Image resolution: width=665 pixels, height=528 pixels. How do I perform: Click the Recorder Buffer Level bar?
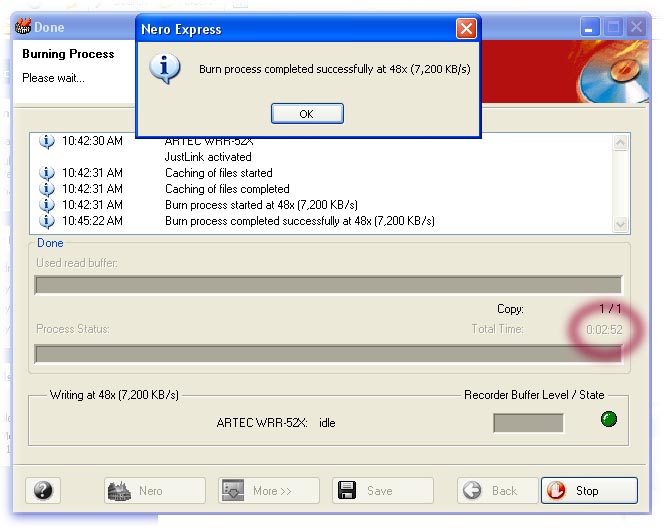(528, 423)
